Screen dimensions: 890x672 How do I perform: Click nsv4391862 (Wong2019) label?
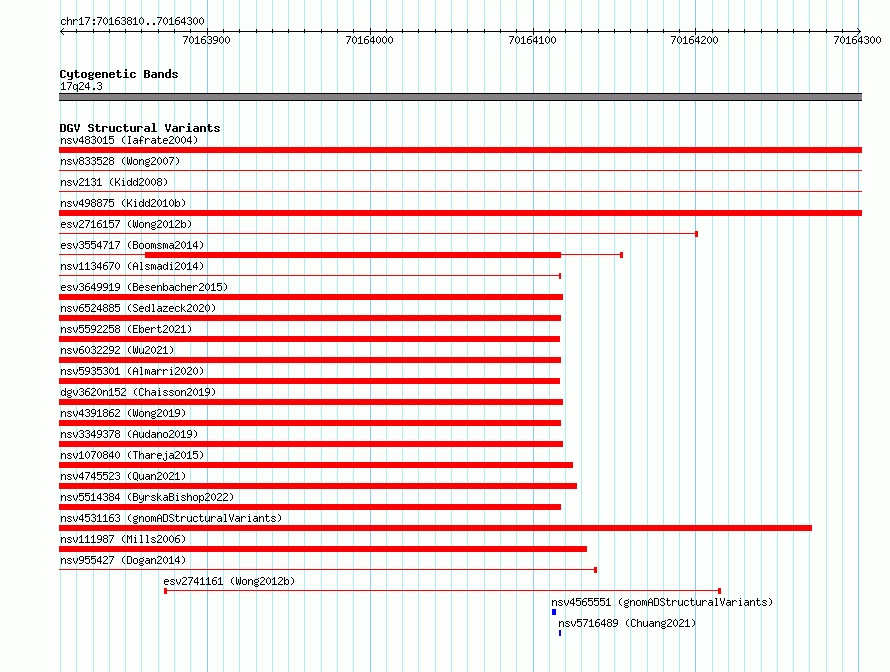point(123,413)
